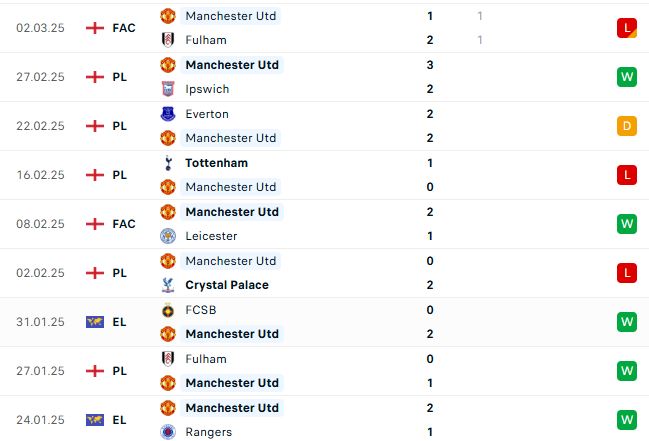Select the 24.01.25 EL match row date

pos(40,420)
